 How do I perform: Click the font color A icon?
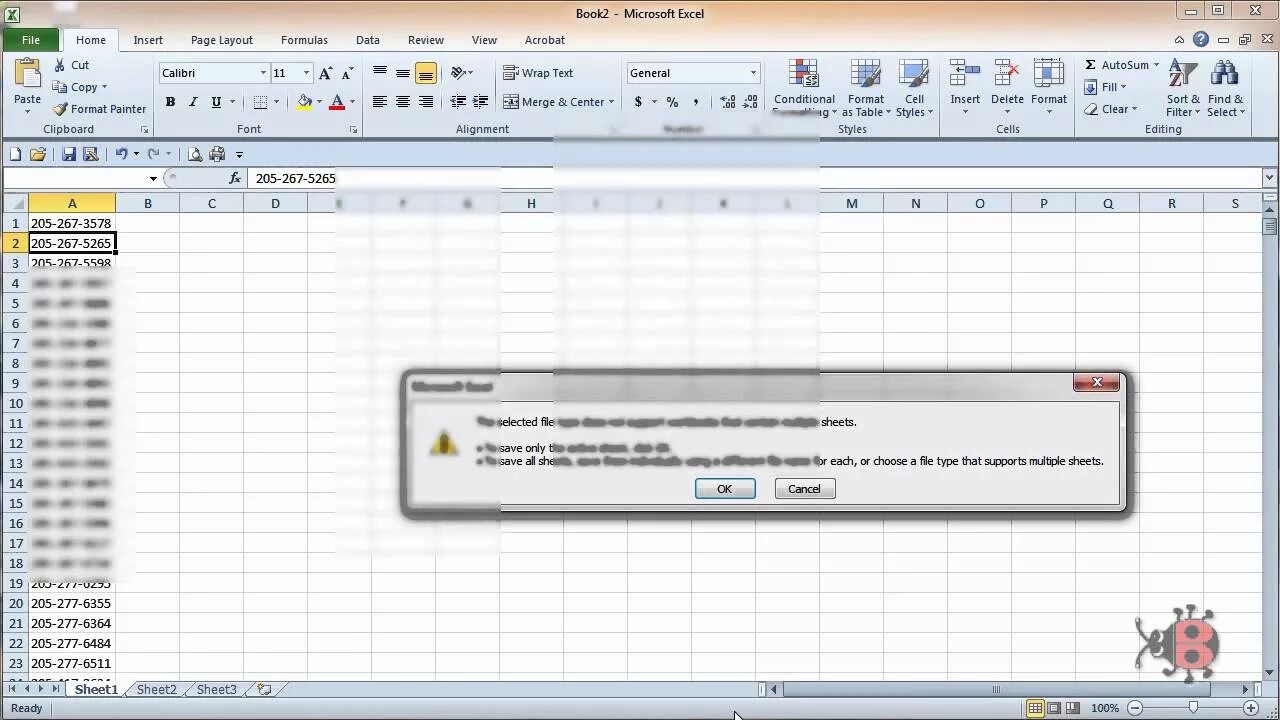[337, 102]
